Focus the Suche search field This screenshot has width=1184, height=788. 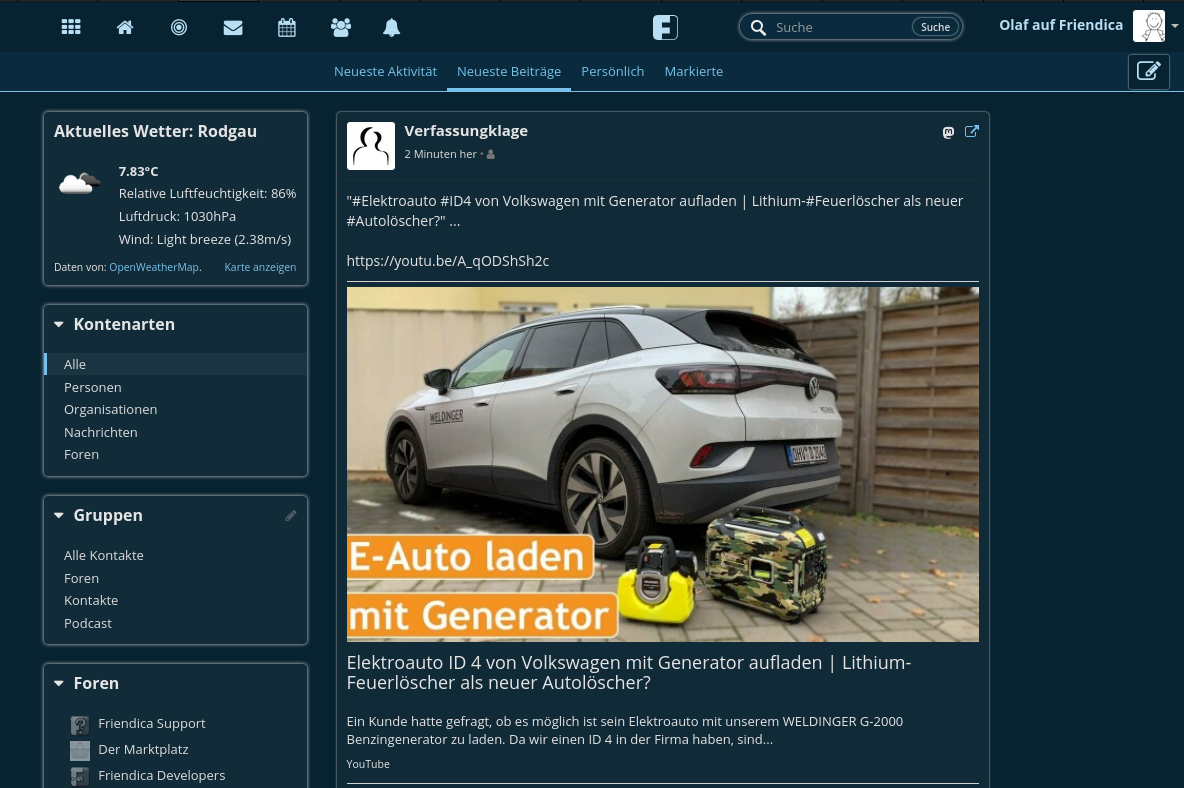(x=840, y=27)
